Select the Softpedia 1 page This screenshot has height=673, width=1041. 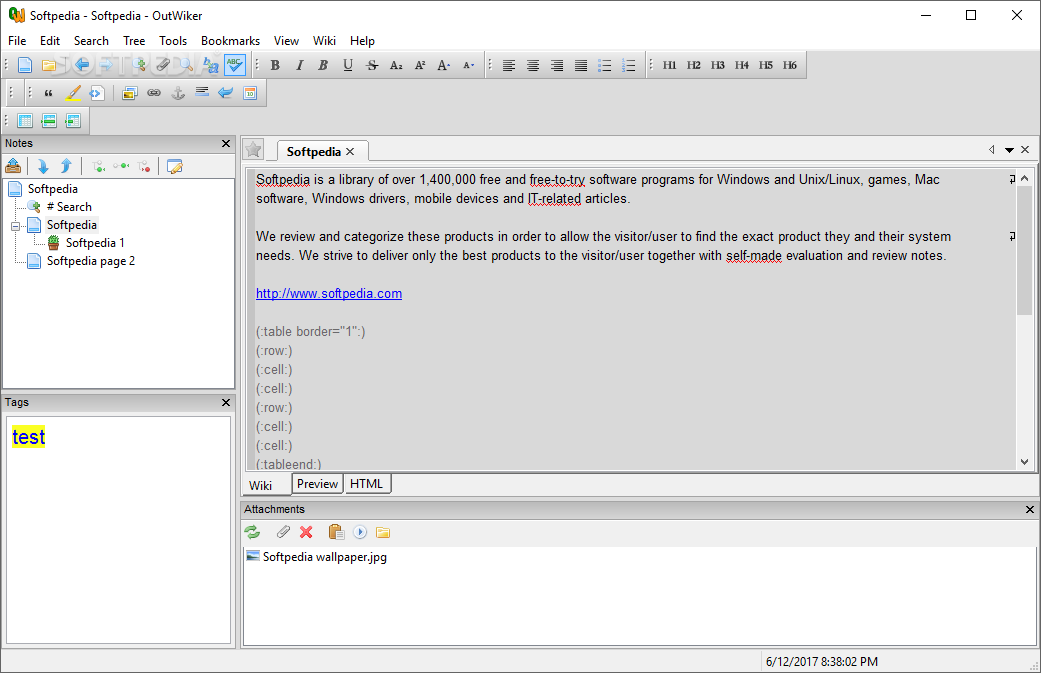coord(95,243)
